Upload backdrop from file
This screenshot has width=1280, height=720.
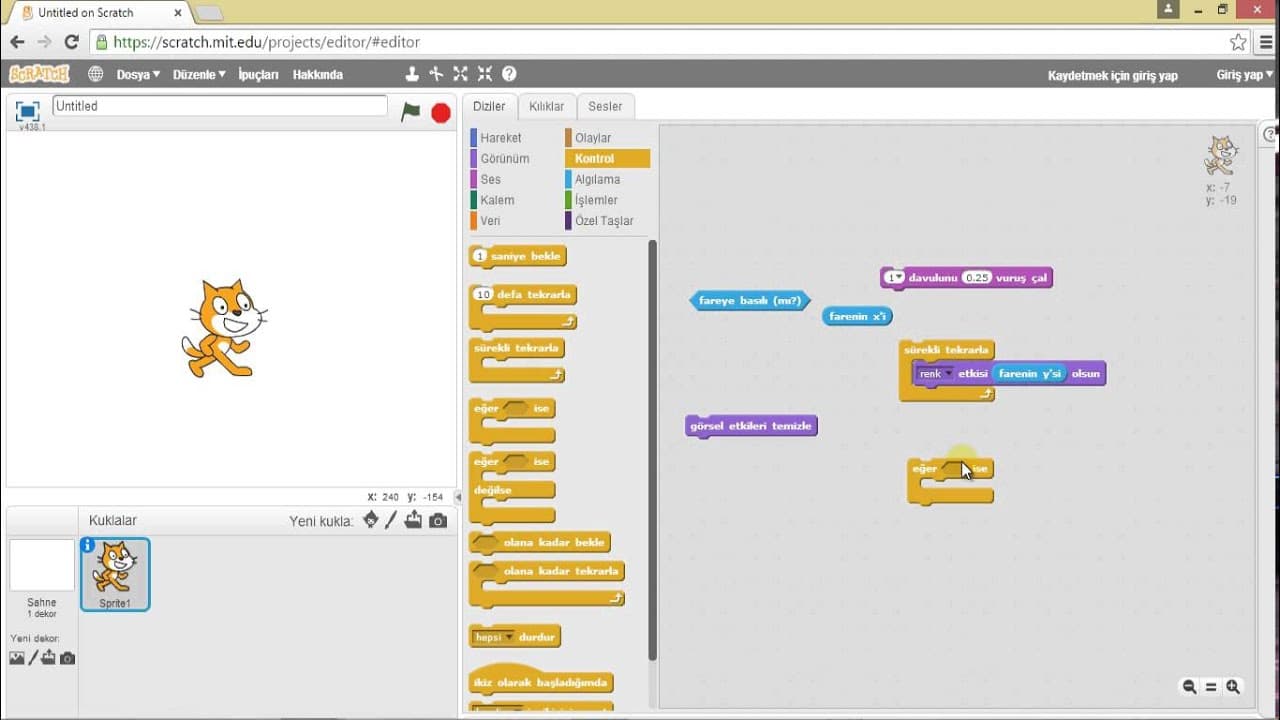click(x=49, y=658)
